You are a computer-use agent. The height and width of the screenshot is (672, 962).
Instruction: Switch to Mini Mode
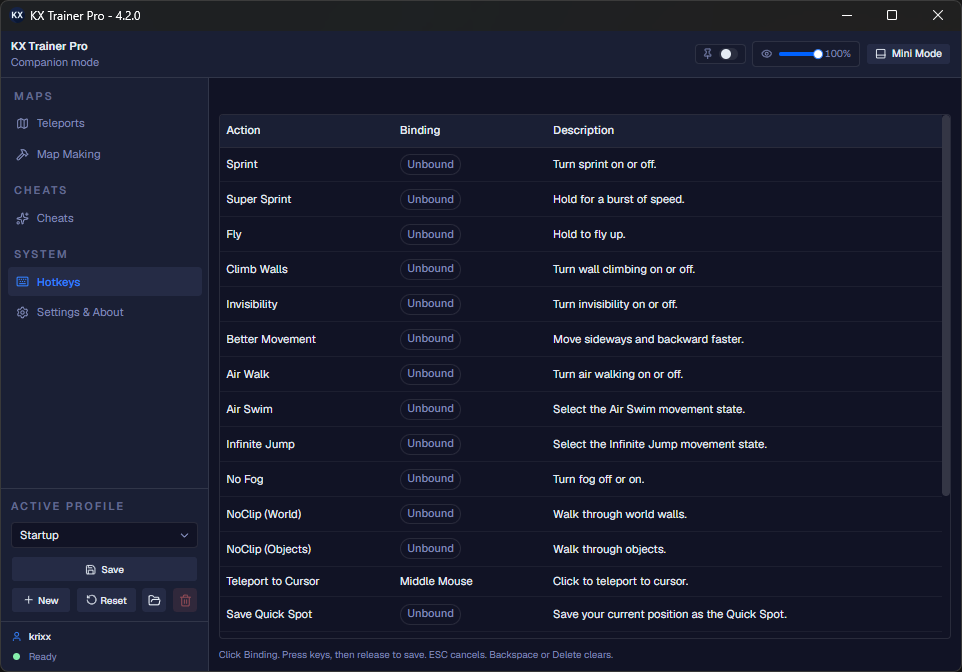[909, 54]
